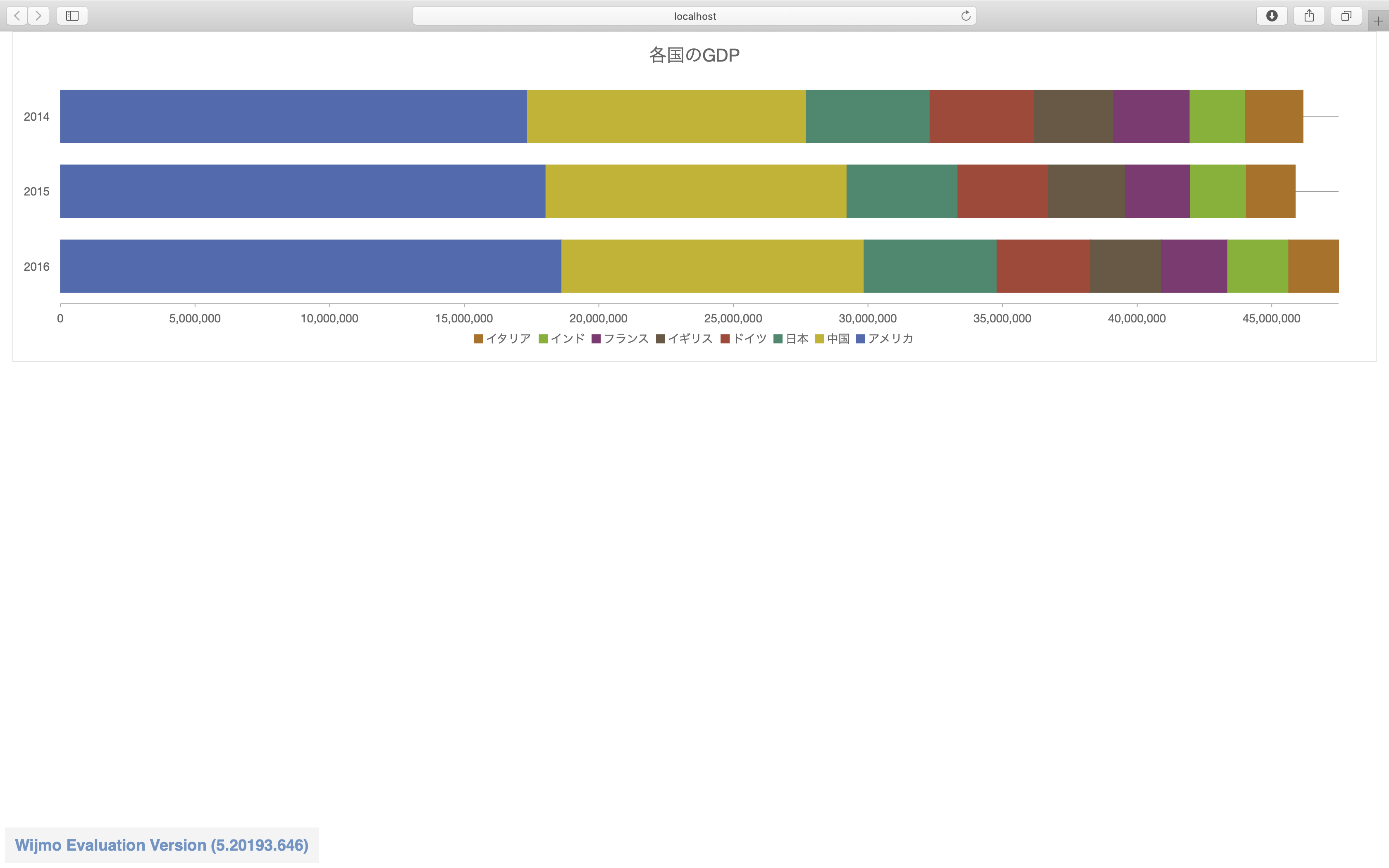Viewport: 1389px width, 868px height.
Task: Click the 2016 axis label
Action: pos(37,266)
